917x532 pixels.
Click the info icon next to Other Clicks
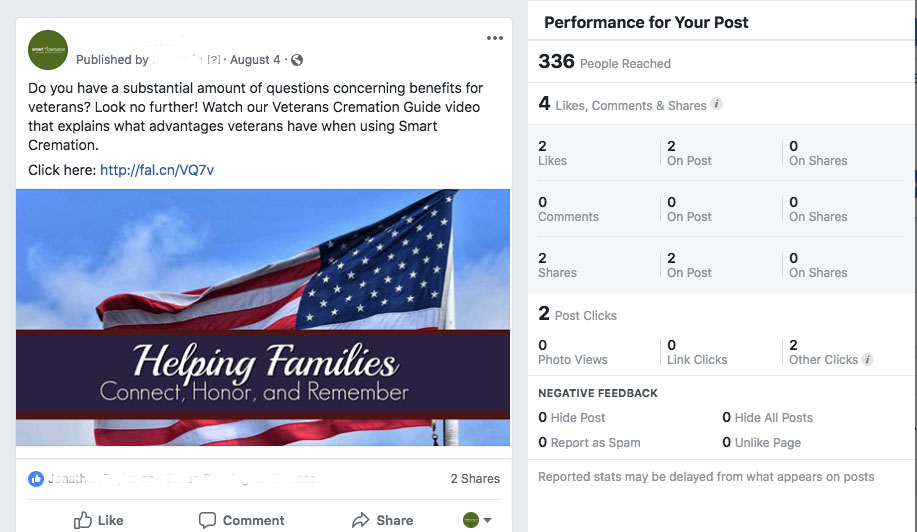click(867, 360)
